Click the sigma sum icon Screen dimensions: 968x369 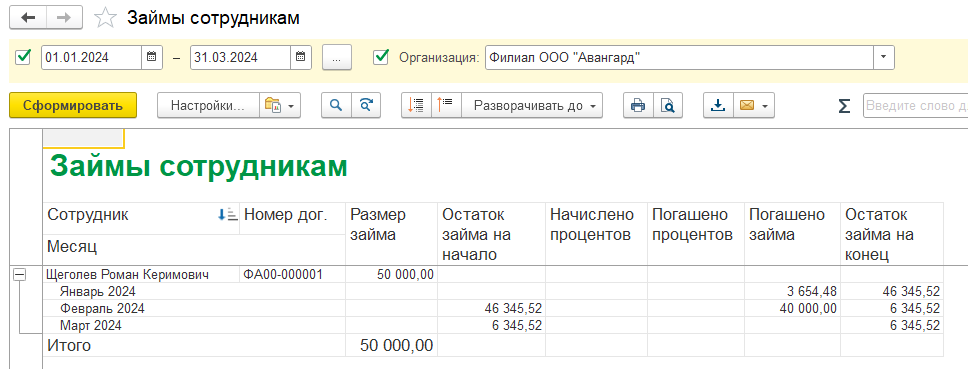844,106
